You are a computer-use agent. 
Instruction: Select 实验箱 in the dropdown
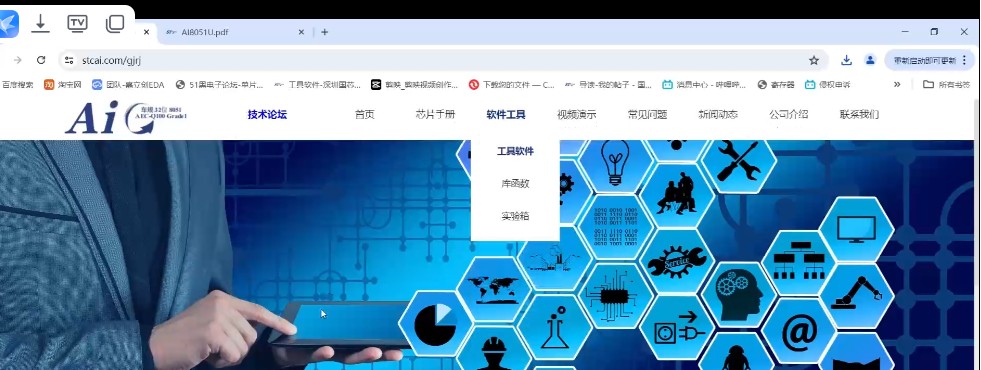pos(516,216)
